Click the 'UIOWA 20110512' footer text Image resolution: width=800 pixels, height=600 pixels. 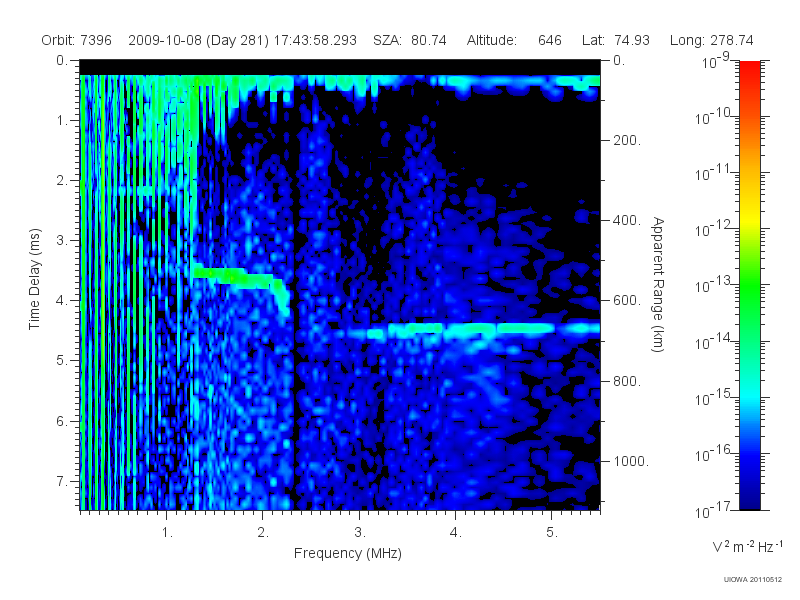pos(753,579)
